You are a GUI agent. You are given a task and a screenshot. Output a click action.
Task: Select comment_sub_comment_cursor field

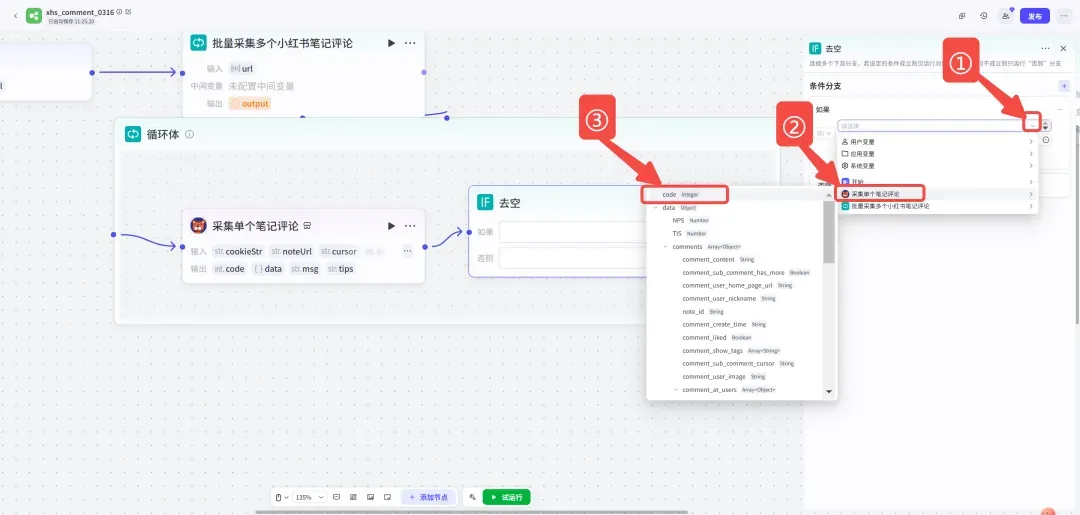tap(738, 363)
